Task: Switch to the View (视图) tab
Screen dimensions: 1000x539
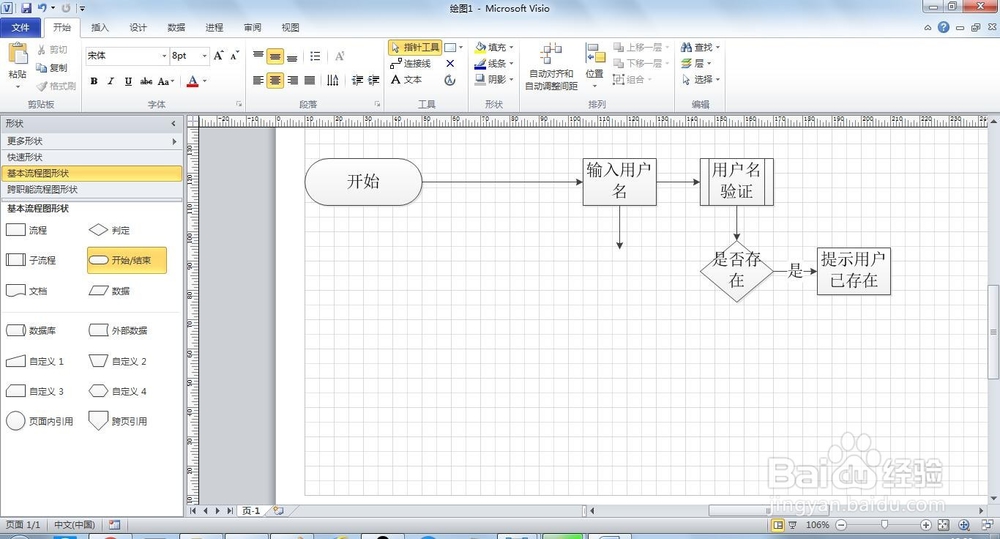Action: pyautogui.click(x=290, y=27)
